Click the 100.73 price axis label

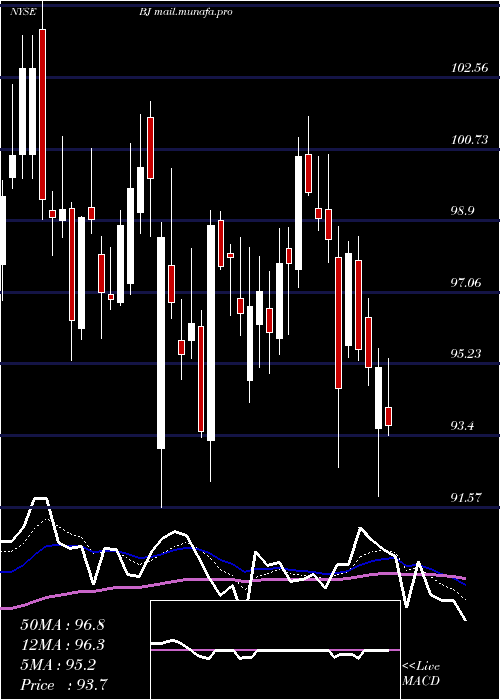469,140
